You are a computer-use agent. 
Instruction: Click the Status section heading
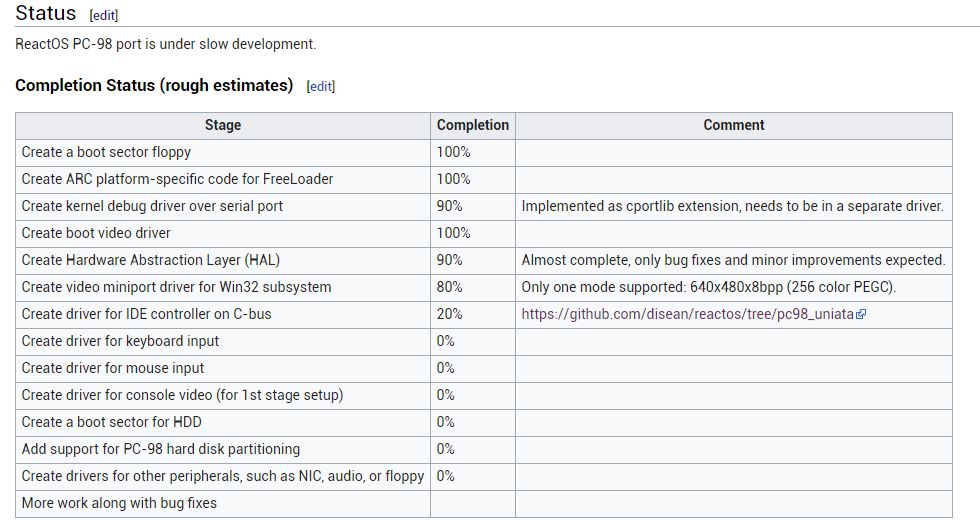click(46, 14)
